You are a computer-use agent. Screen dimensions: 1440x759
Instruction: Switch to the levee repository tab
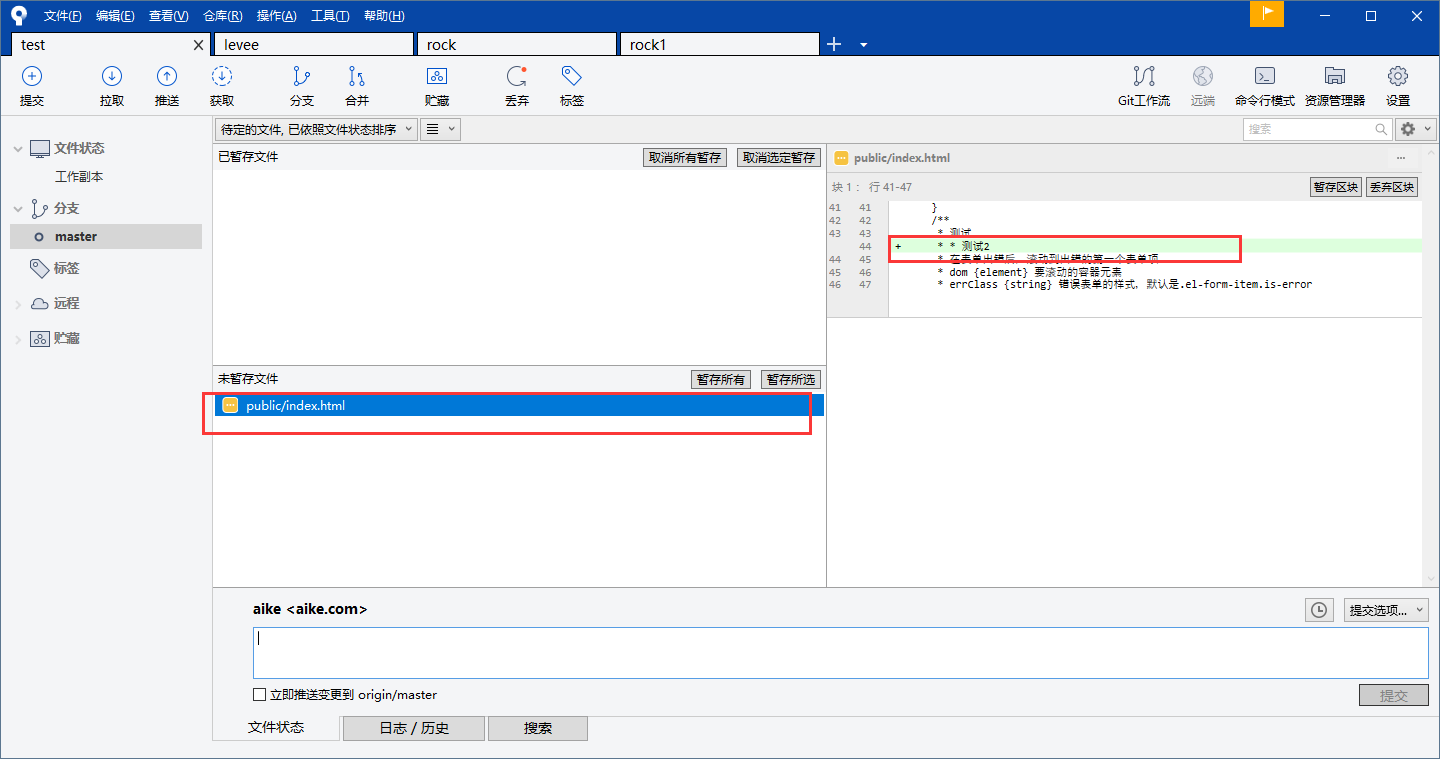pos(314,45)
